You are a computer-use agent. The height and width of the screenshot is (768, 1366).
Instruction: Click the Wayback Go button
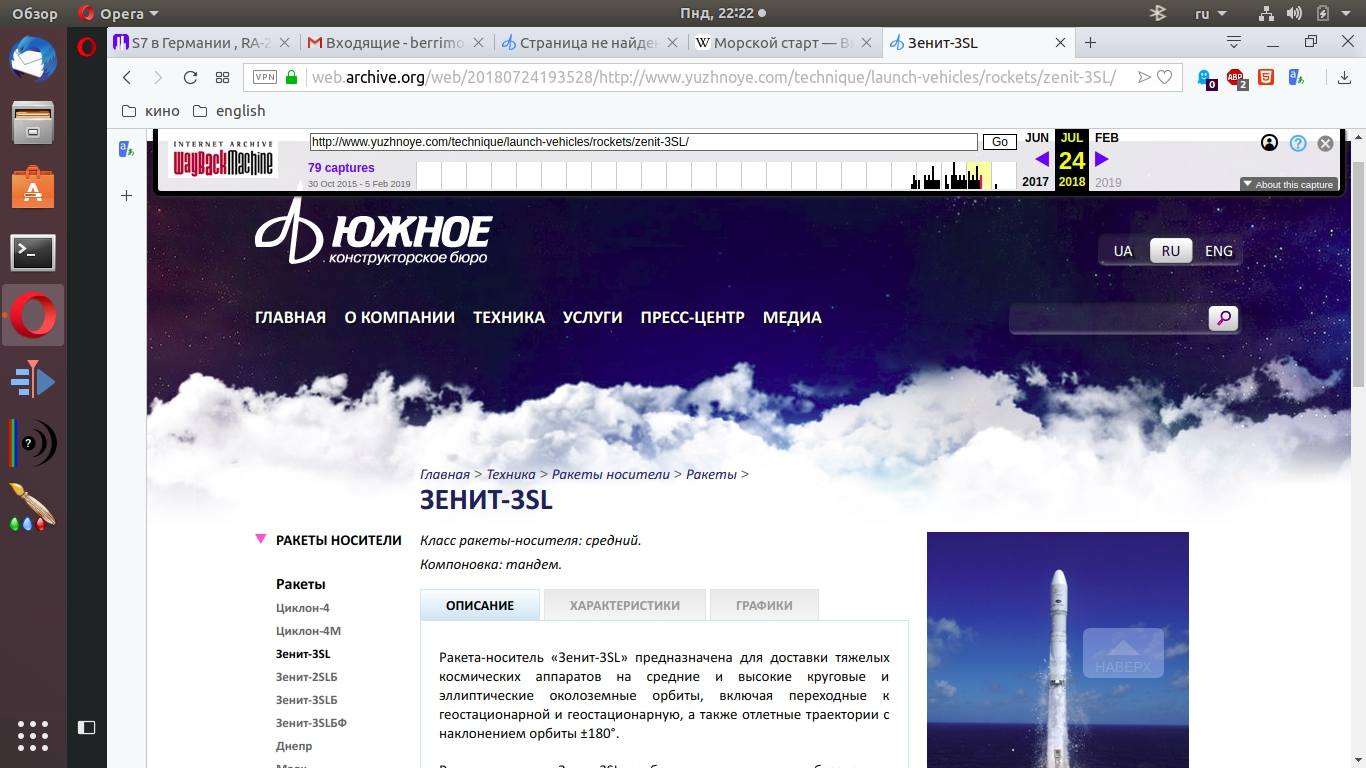point(1000,142)
